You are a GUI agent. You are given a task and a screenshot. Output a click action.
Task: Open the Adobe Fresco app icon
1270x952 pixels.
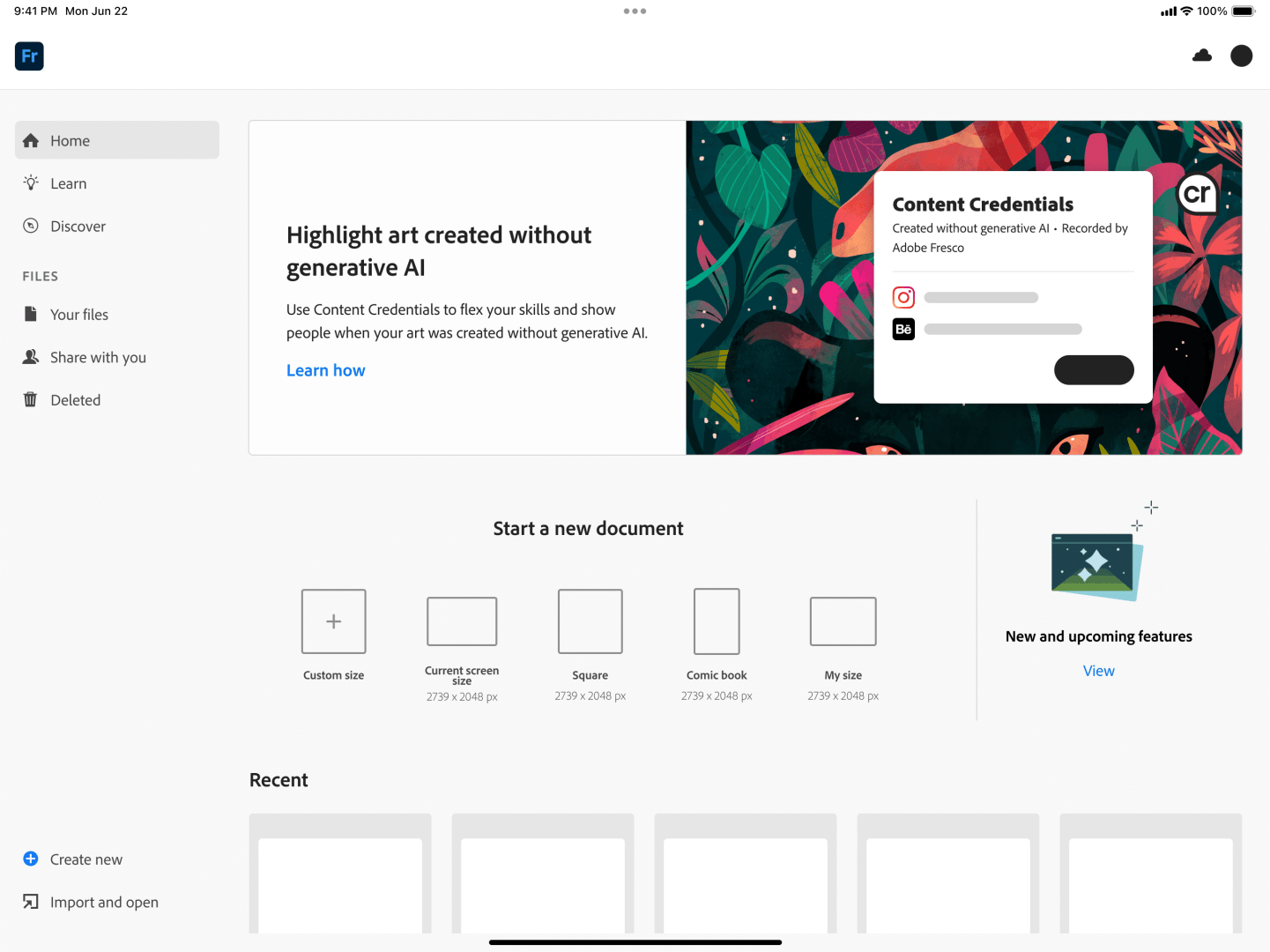pos(29,56)
